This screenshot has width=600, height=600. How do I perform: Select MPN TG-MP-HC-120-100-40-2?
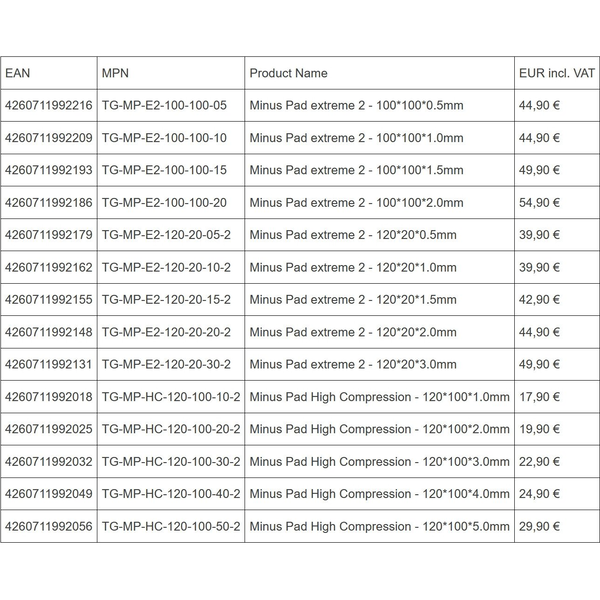[x=171, y=494]
